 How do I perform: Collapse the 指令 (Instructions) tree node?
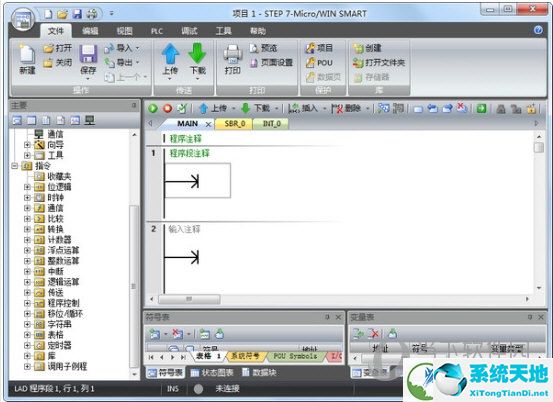click(x=14, y=166)
